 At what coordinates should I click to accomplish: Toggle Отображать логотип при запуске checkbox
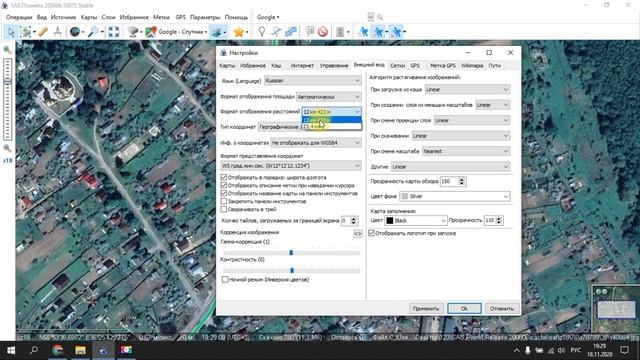(x=371, y=233)
